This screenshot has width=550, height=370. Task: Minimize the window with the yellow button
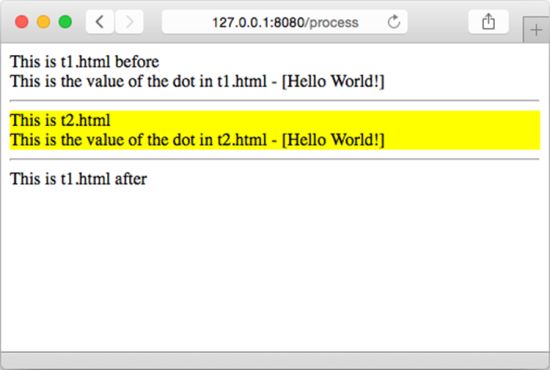pyautogui.click(x=43, y=22)
